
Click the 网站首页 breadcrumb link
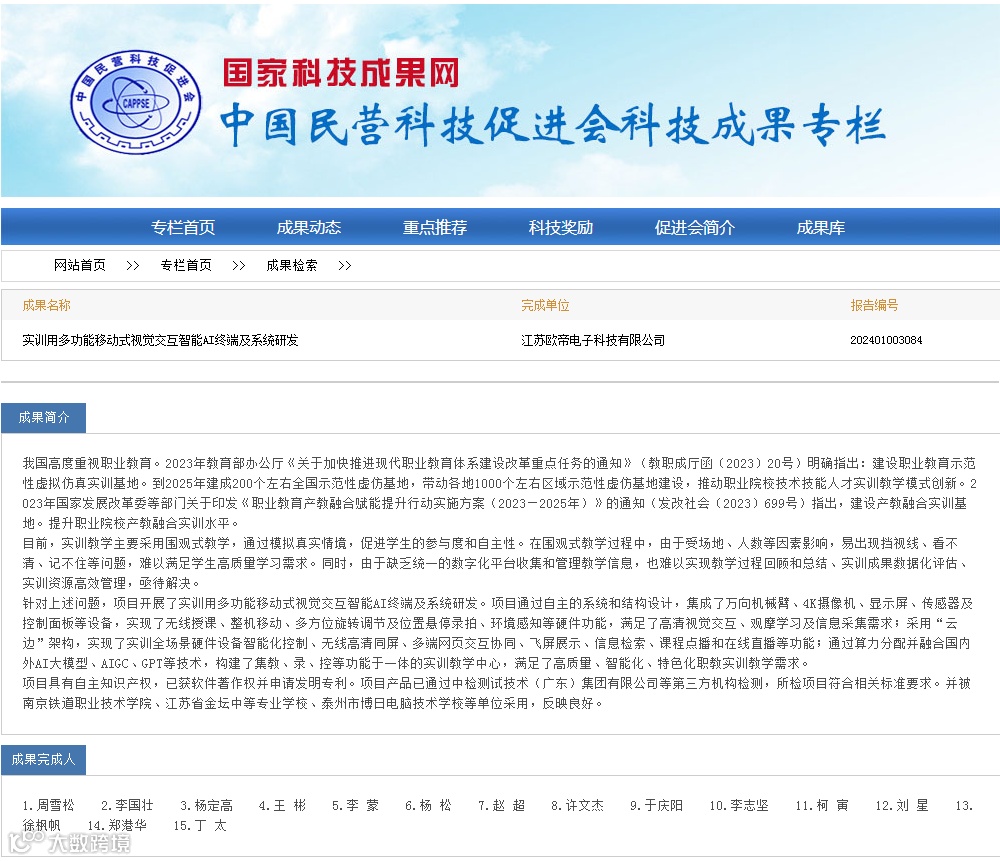[x=80, y=265]
